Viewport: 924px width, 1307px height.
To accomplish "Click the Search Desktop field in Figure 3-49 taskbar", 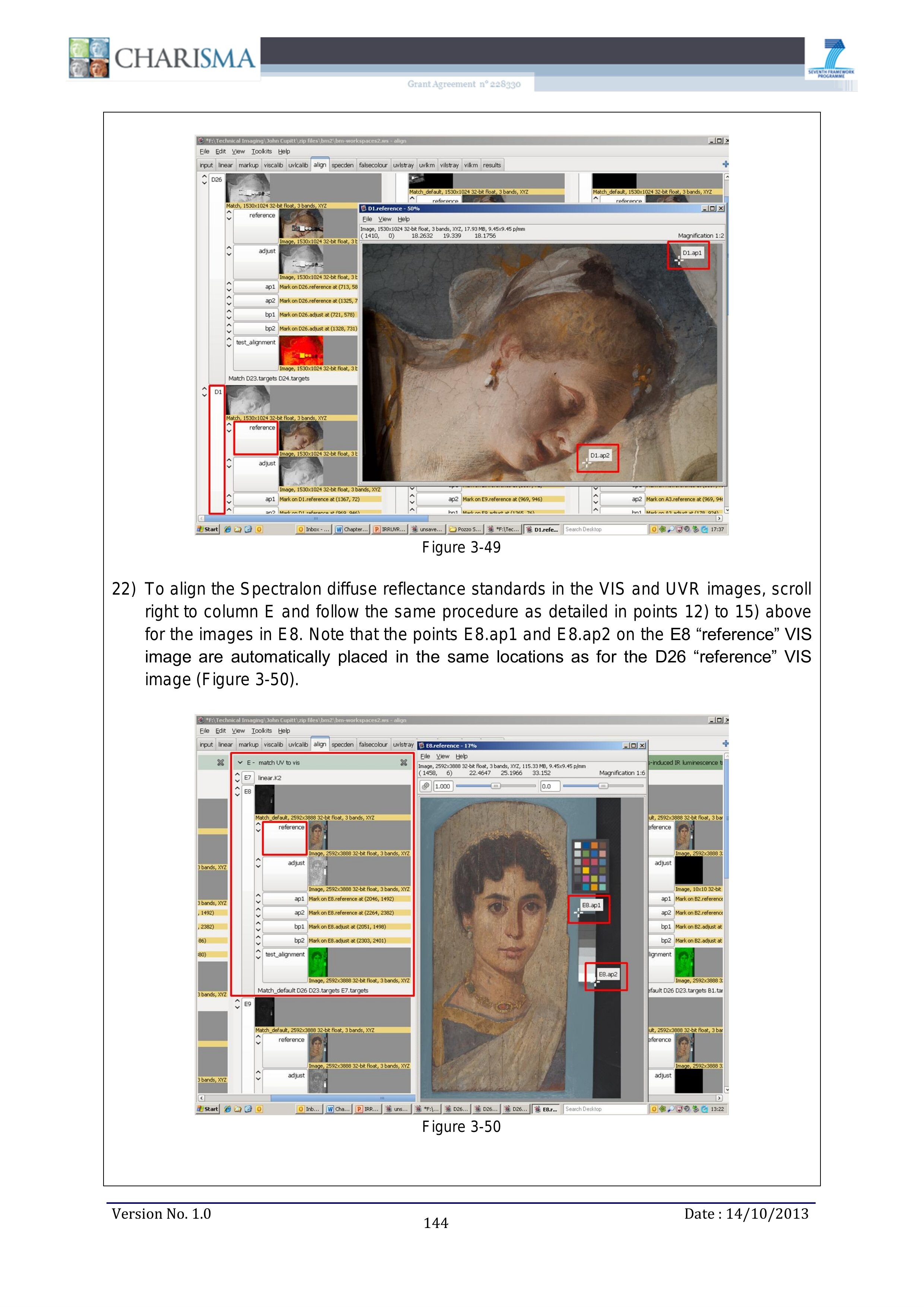I will 605,529.
